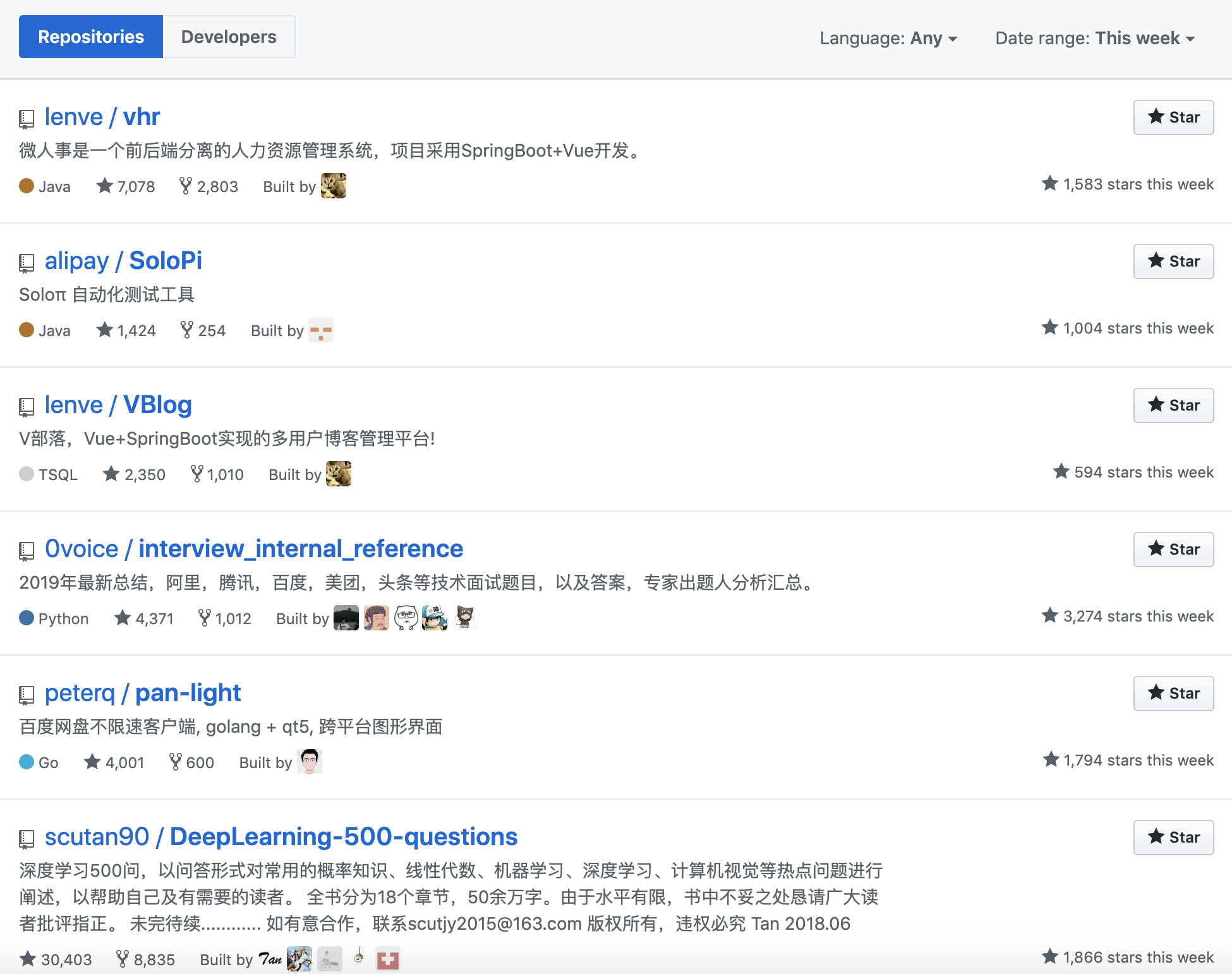The height and width of the screenshot is (974, 1232).
Task: Open the Language filter dropdown
Action: (888, 39)
